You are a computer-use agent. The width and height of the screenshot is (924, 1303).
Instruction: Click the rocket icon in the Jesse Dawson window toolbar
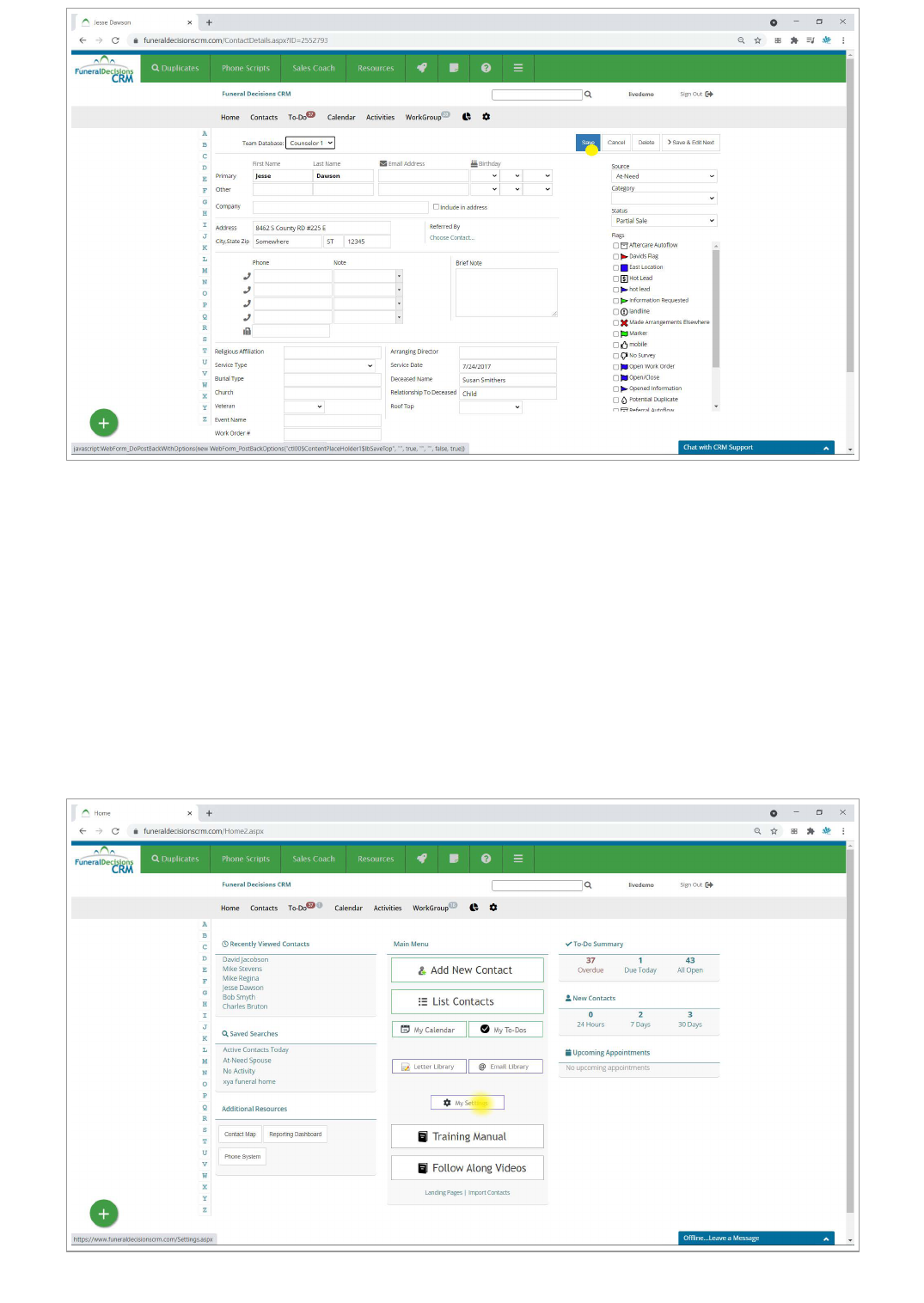tap(421, 68)
